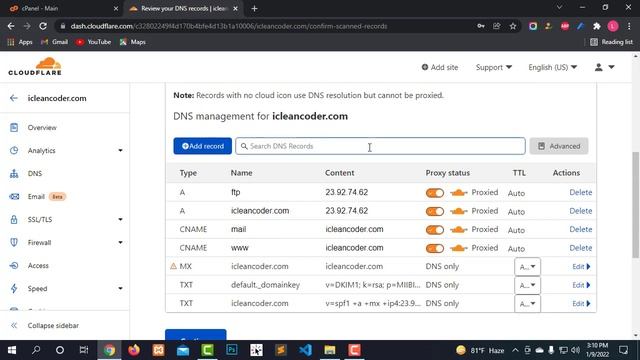This screenshot has width=640, height=360.
Task: Focus the Search DNS Records field
Action: pos(380,146)
